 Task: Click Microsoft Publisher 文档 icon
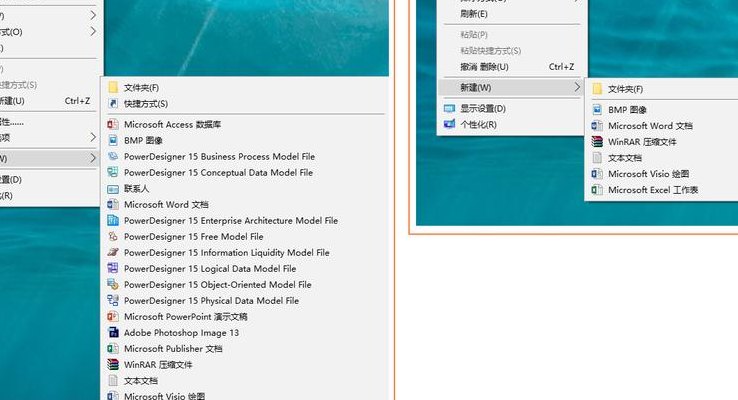(113, 348)
